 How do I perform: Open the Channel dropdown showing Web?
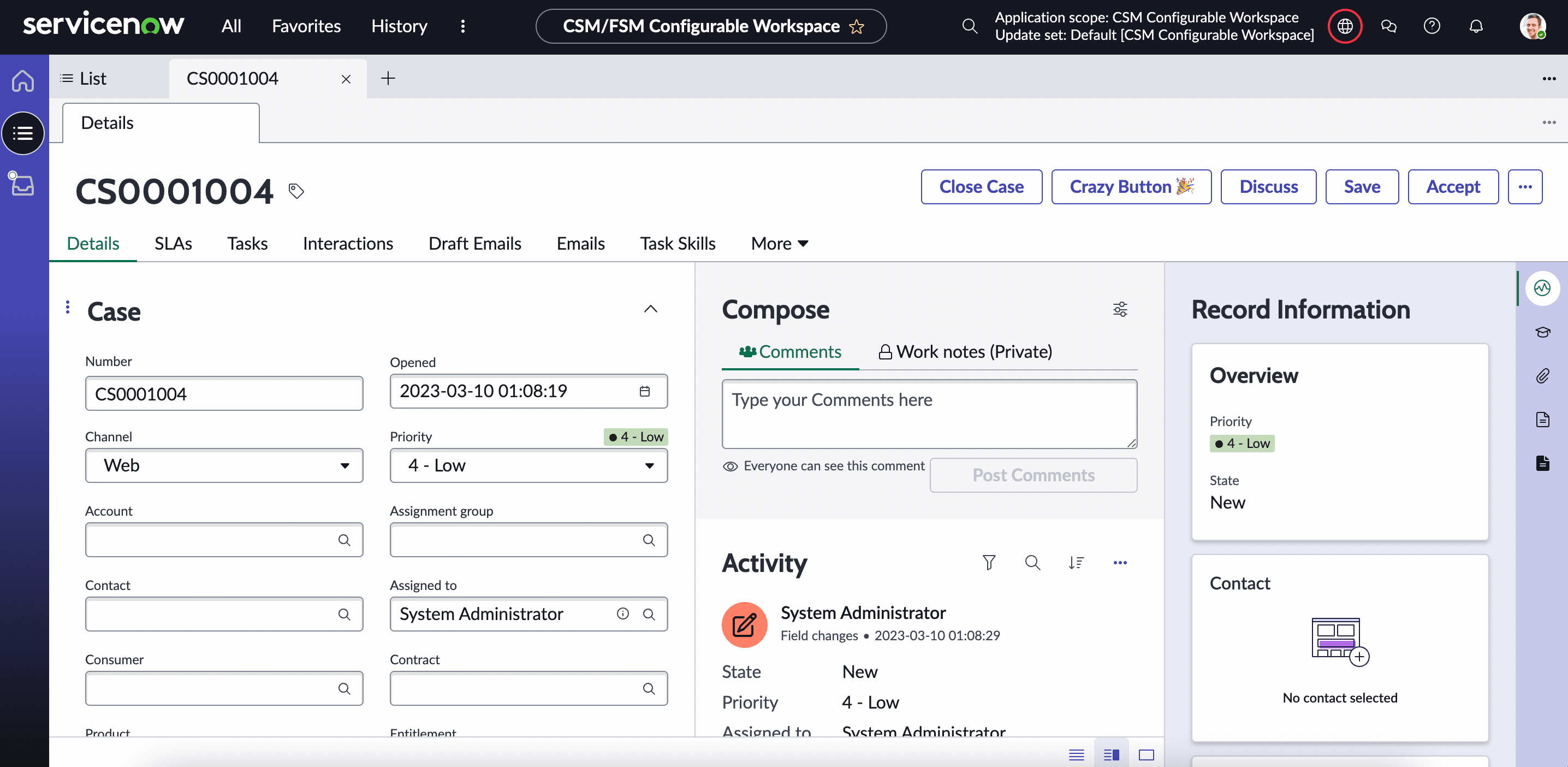pos(224,465)
